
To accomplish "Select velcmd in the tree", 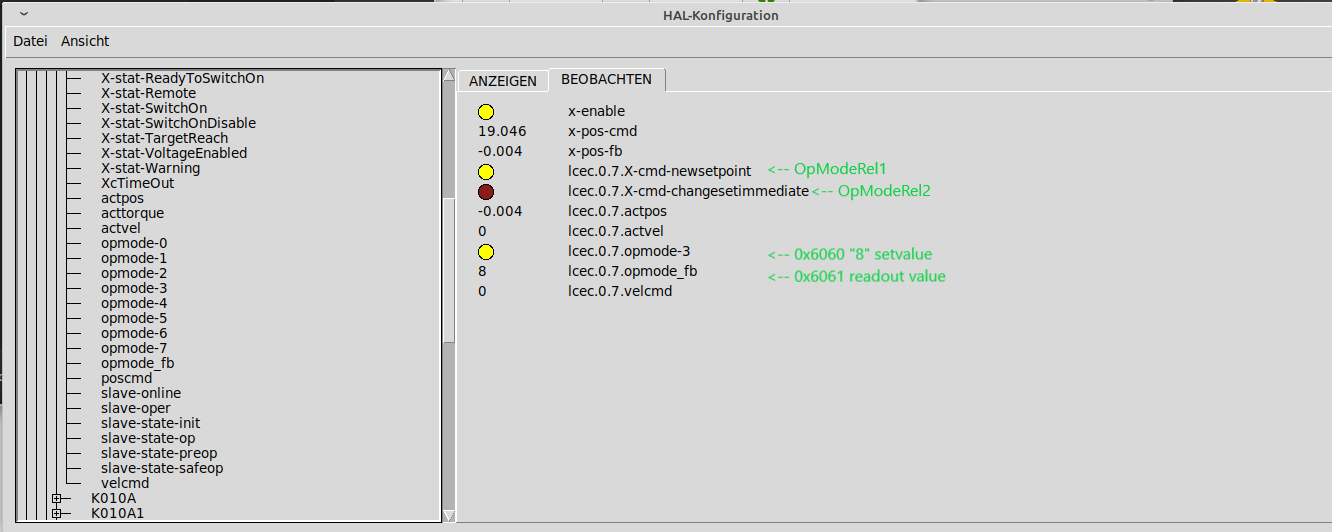I will [125, 483].
